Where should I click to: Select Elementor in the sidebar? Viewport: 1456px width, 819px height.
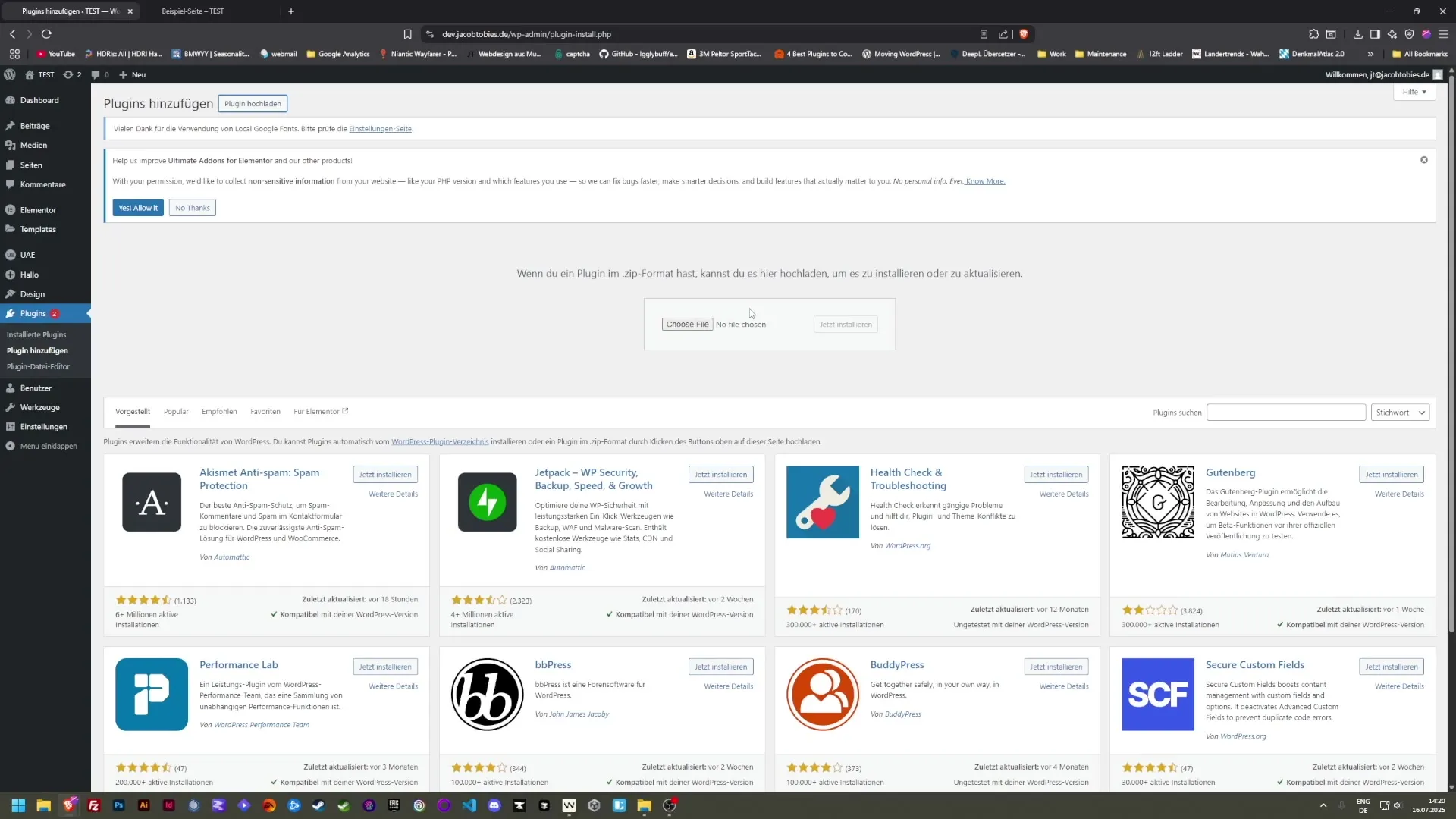(38, 209)
